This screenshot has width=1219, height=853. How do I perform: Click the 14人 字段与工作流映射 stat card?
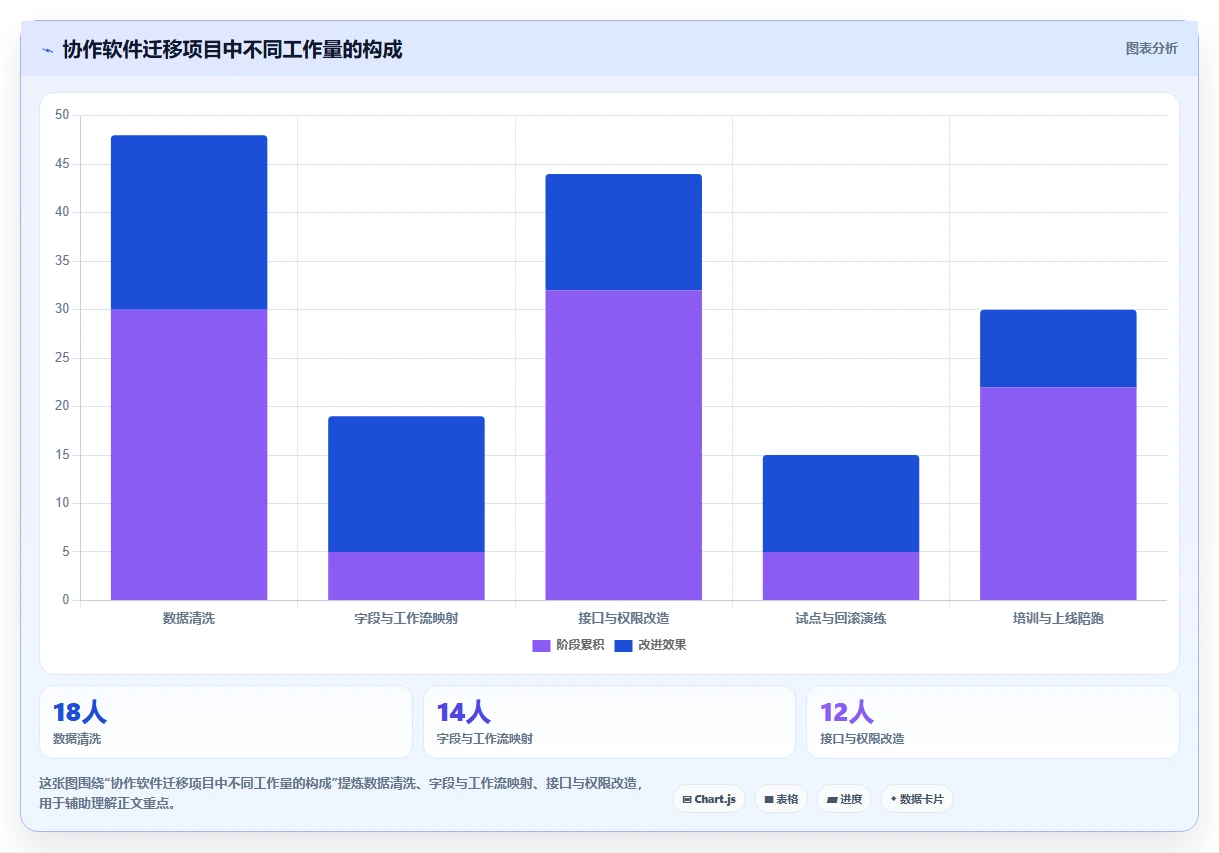[609, 722]
